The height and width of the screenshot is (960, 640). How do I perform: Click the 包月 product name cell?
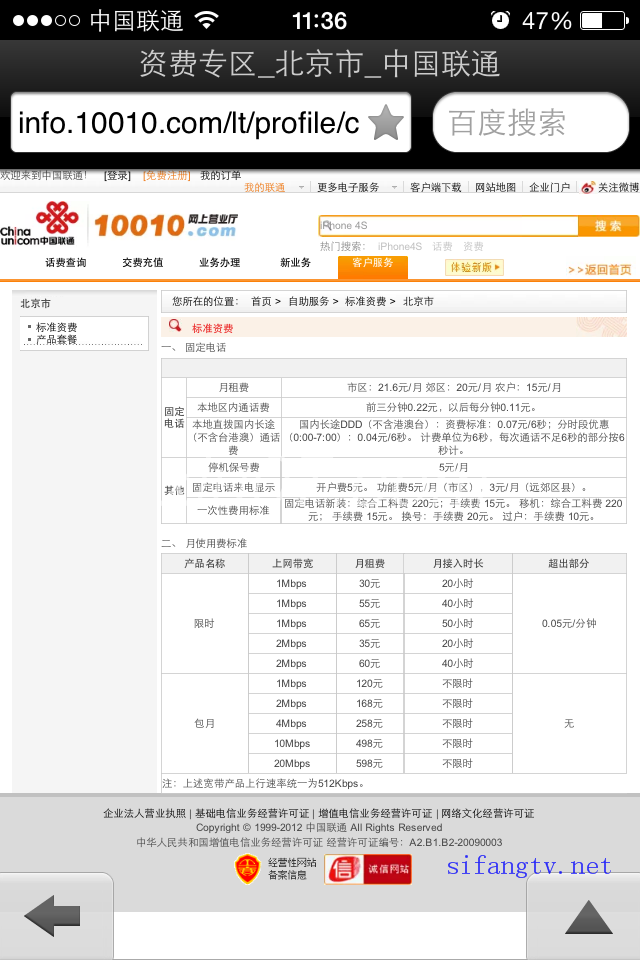[205, 724]
